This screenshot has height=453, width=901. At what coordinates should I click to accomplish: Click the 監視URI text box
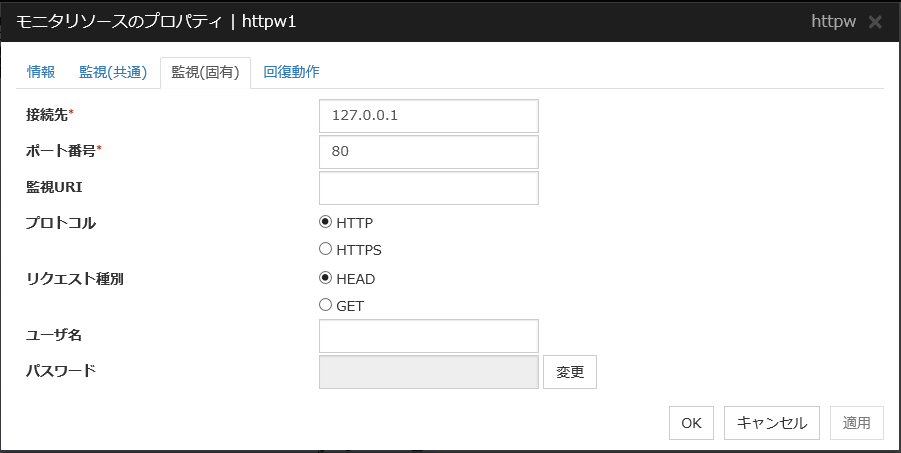(x=428, y=188)
